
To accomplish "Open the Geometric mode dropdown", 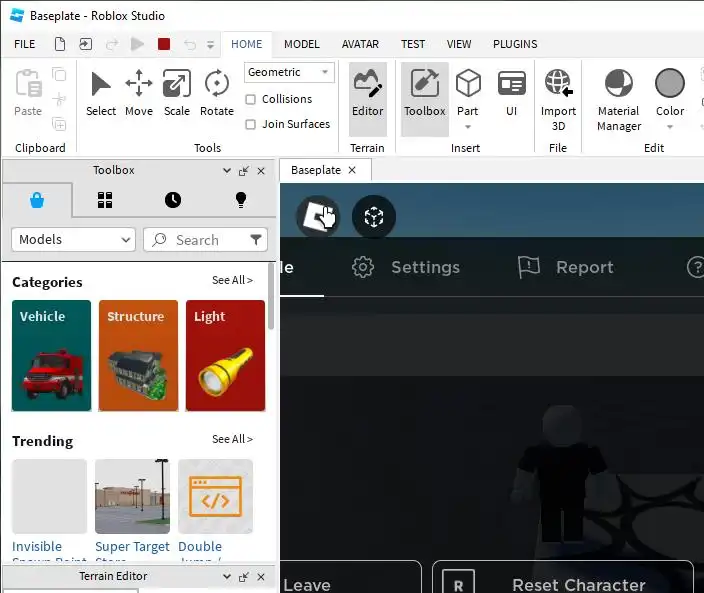I will 290,72.
